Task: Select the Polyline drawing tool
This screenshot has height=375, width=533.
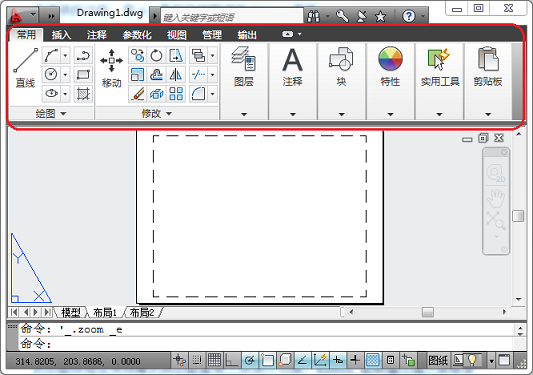Action: click(83, 55)
